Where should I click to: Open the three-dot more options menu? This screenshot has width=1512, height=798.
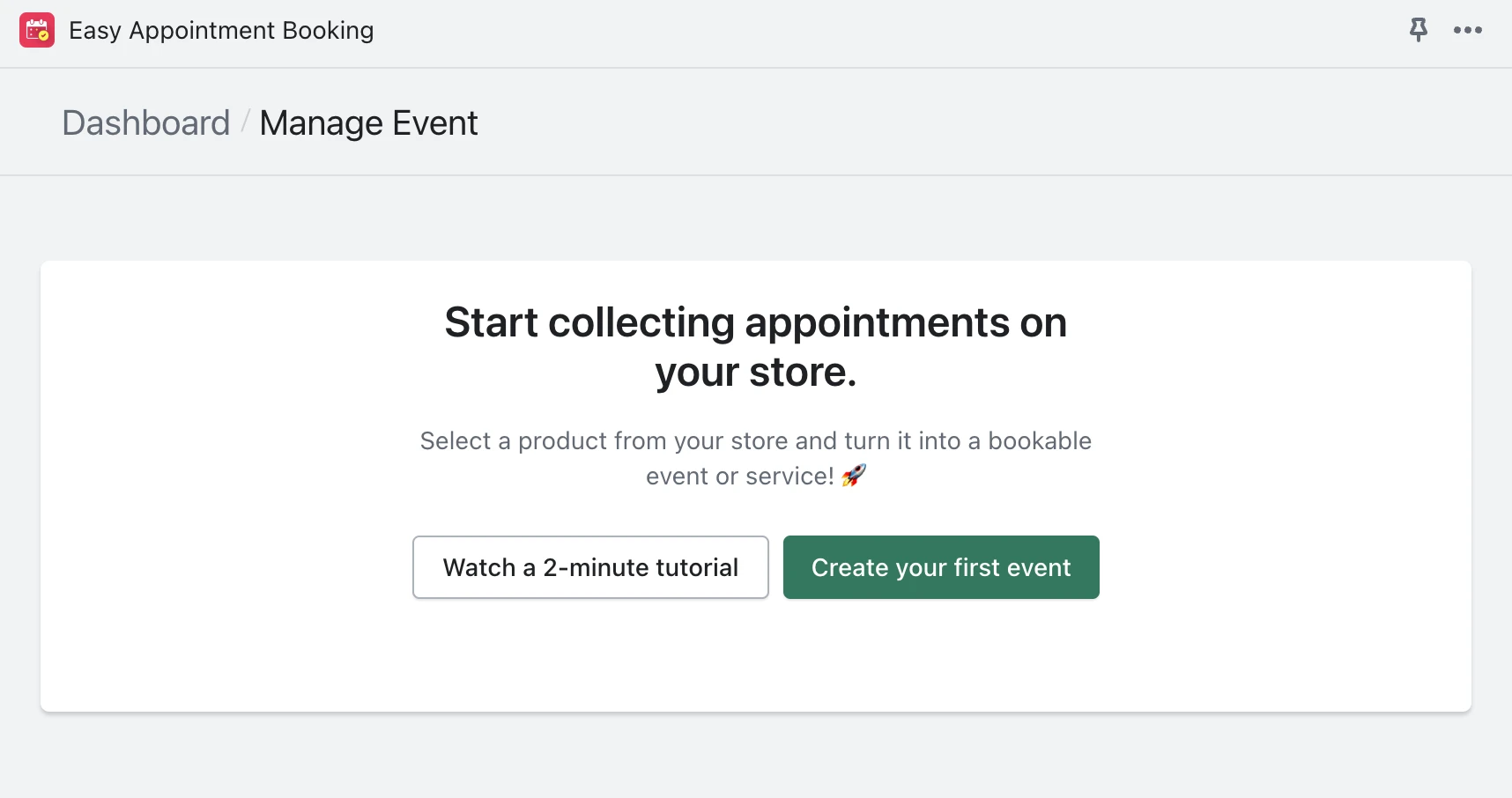(x=1468, y=30)
